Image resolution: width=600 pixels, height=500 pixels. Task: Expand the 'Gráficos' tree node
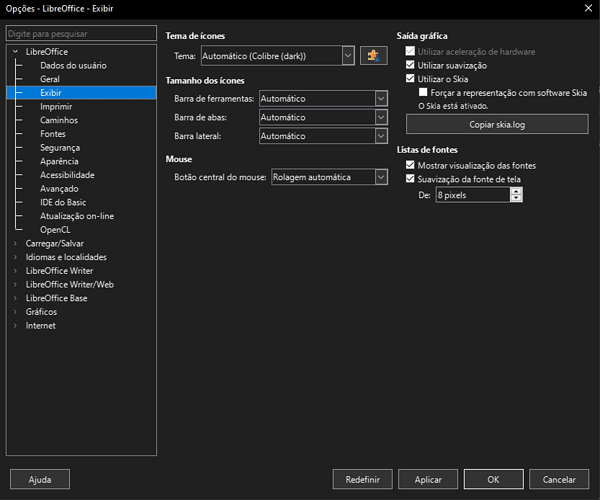pyautogui.click(x=15, y=312)
